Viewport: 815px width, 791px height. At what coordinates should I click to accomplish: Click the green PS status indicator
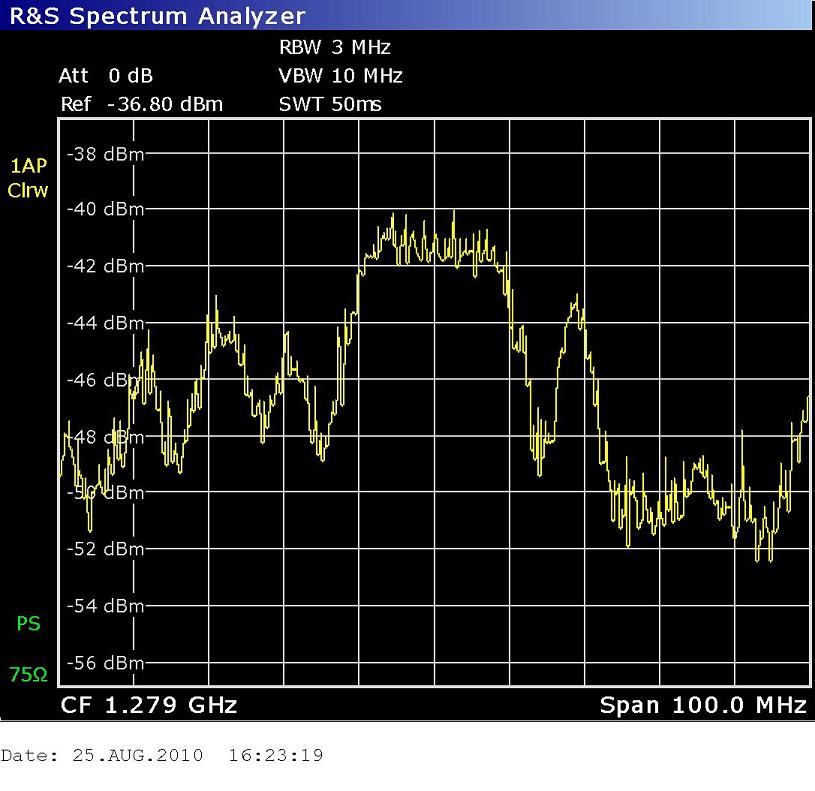(x=28, y=624)
